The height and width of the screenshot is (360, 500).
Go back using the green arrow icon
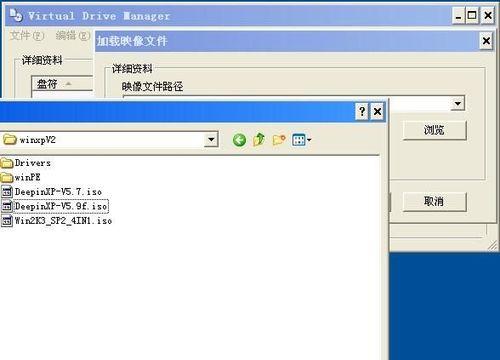239,140
